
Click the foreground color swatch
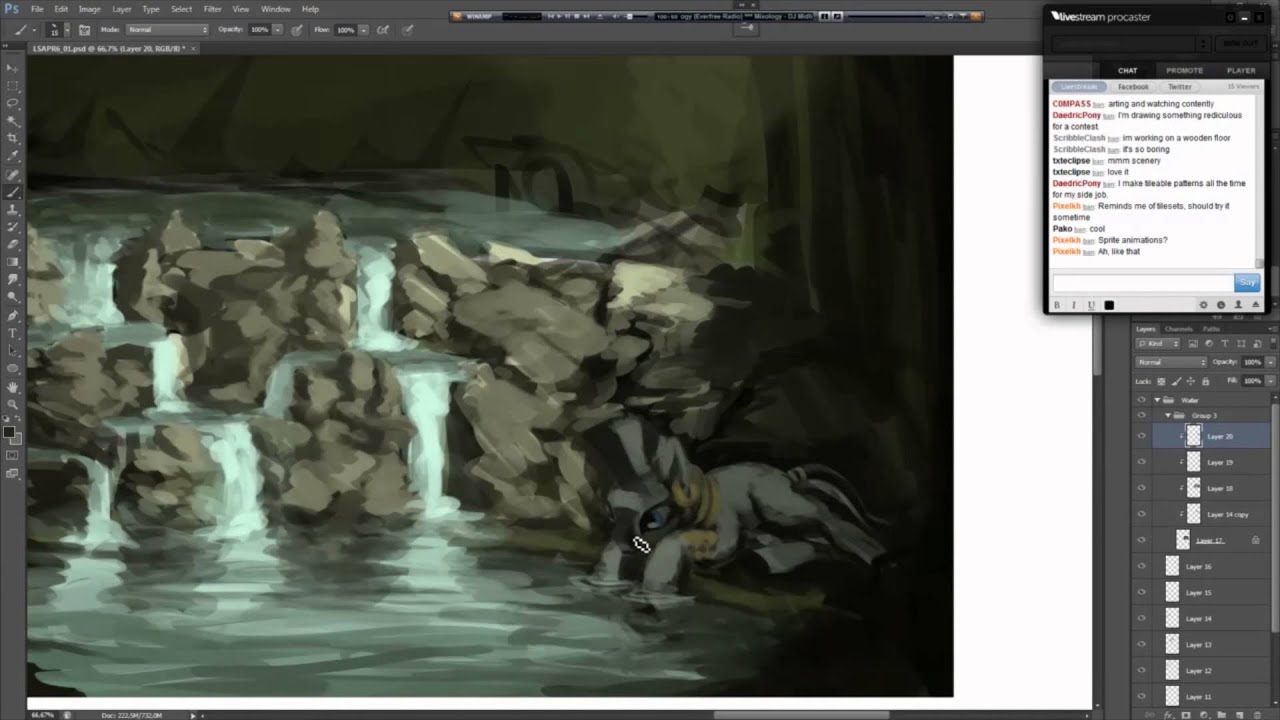[9, 432]
